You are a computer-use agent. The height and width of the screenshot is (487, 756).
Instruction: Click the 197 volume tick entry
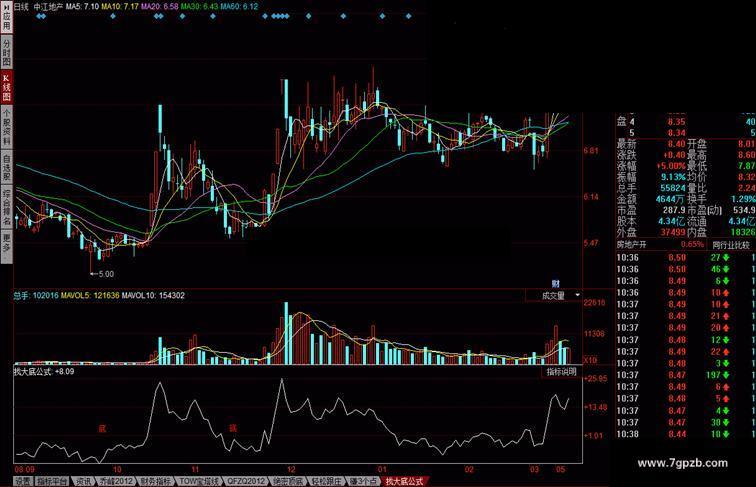coord(714,375)
